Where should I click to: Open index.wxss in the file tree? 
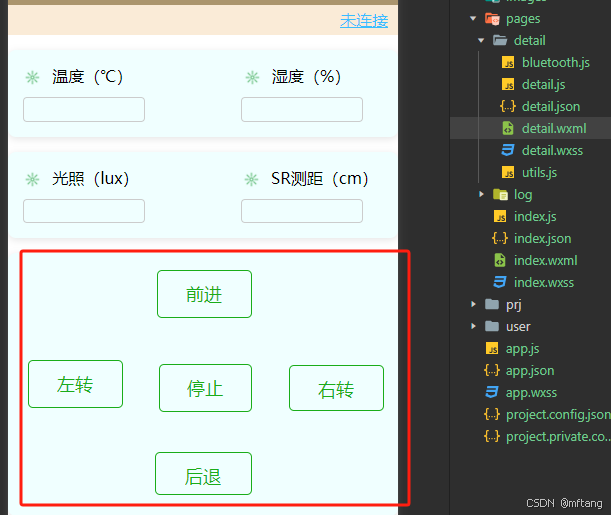(x=544, y=282)
